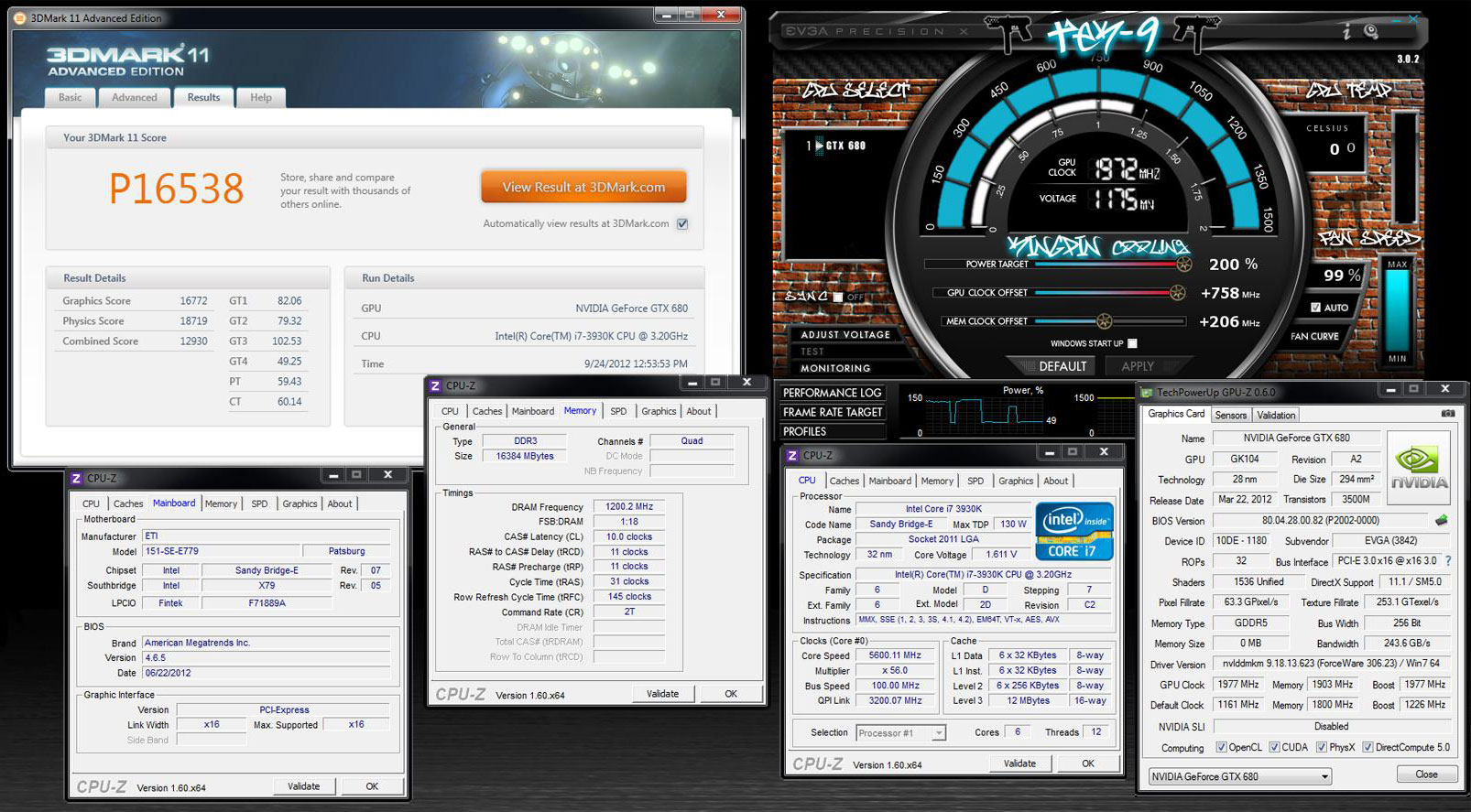This screenshot has height=812, width=1471.
Task: Open the Advanced tab in 3DMark 11
Action: (x=135, y=98)
